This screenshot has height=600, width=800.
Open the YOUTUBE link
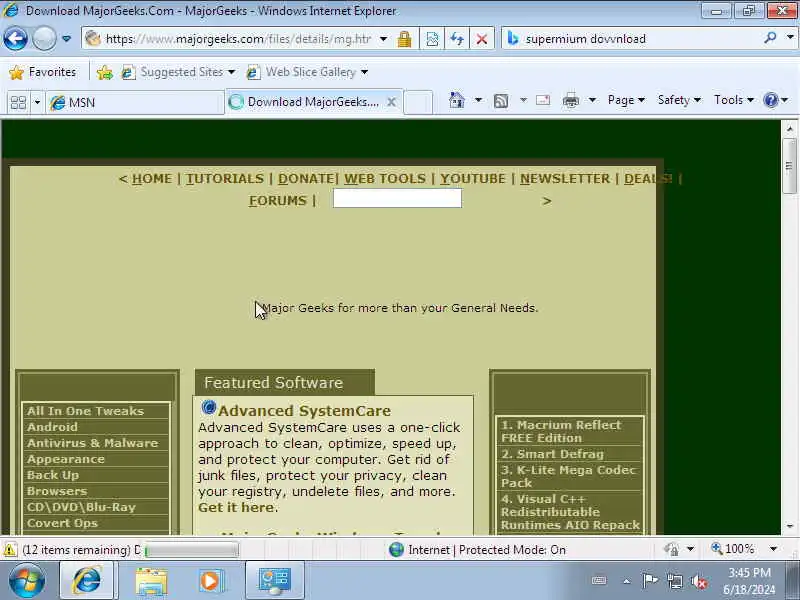pos(472,179)
